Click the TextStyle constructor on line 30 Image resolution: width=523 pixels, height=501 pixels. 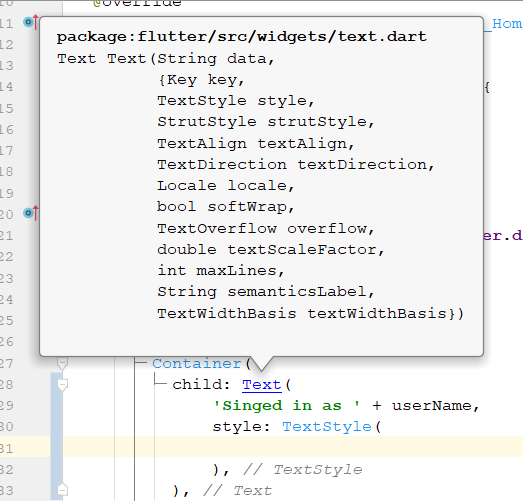click(327, 427)
